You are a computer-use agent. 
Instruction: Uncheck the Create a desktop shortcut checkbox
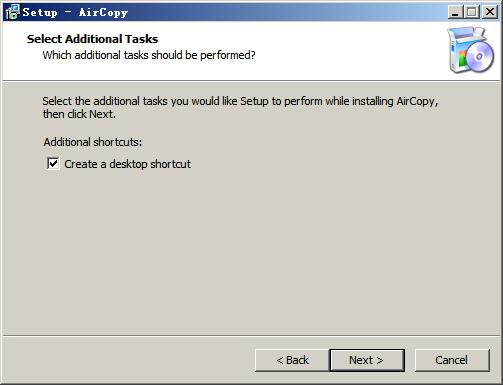(x=53, y=164)
